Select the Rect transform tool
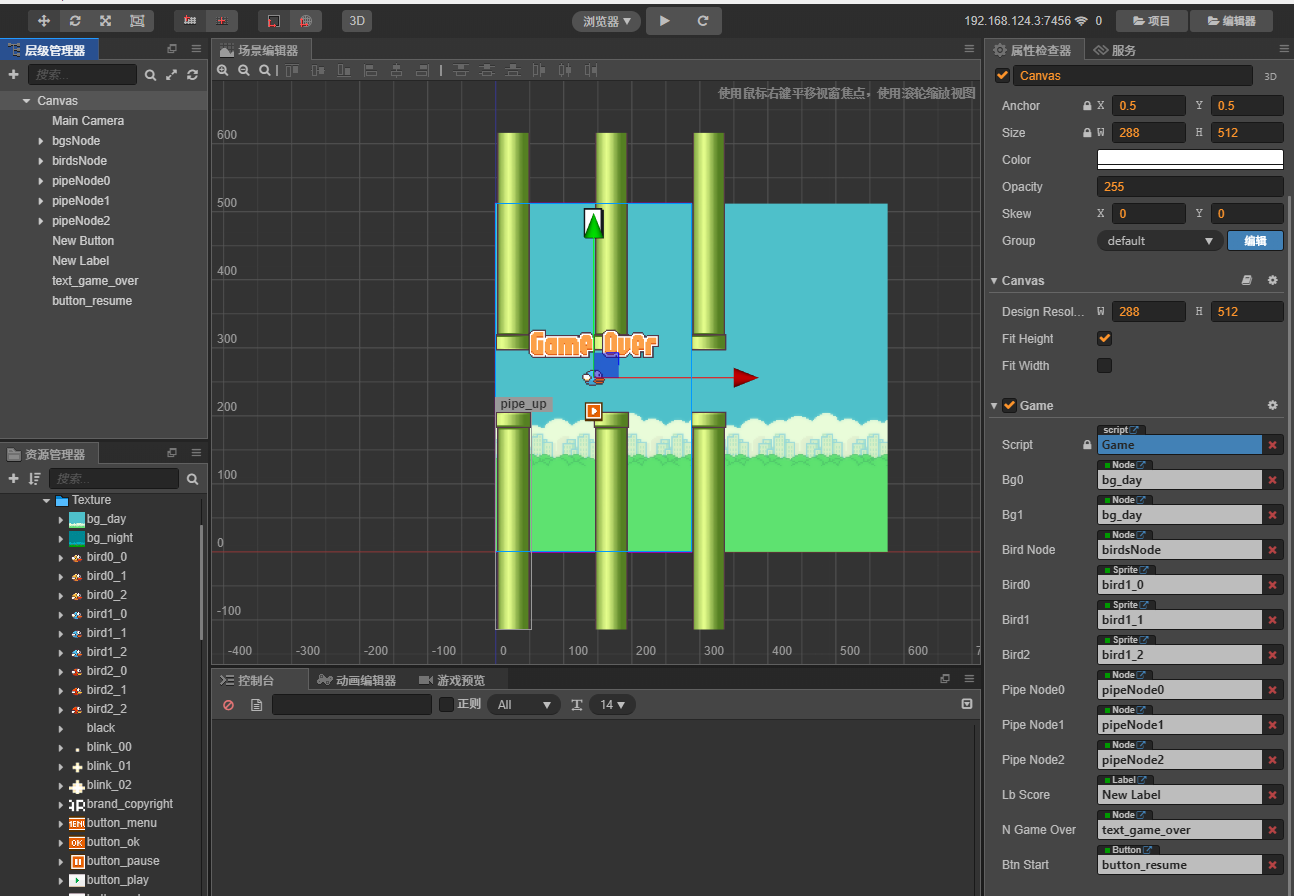This screenshot has height=896, width=1294. click(137, 20)
